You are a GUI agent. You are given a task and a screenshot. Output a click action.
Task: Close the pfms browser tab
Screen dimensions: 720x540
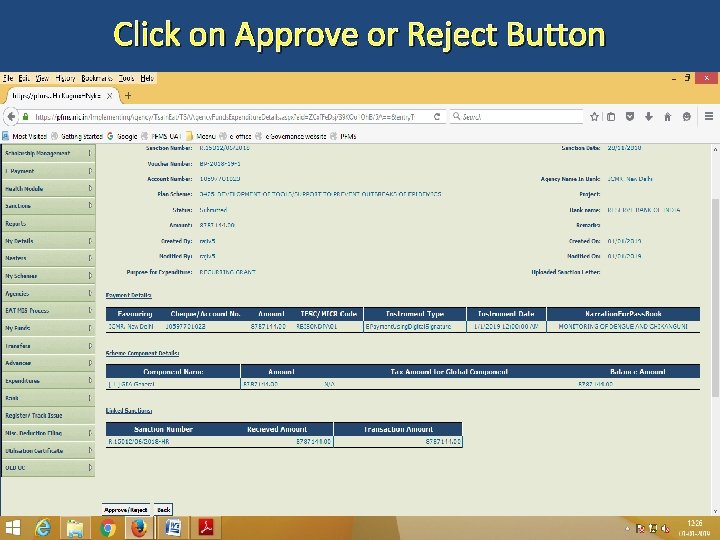point(109,96)
